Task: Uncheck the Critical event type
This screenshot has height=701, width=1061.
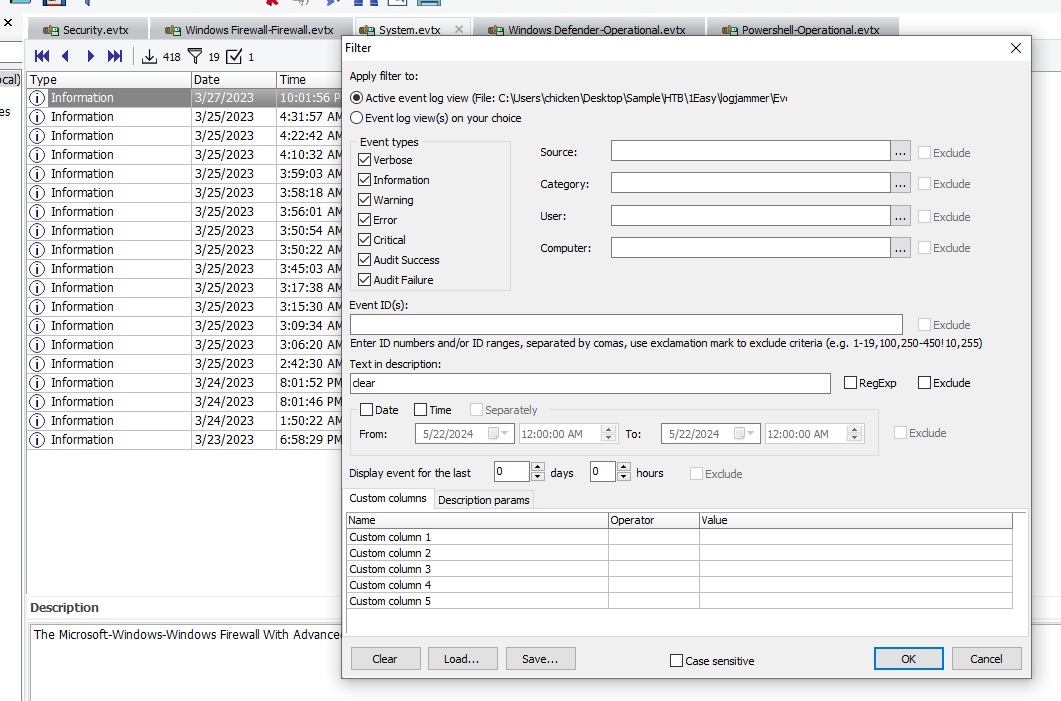Action: coord(365,240)
